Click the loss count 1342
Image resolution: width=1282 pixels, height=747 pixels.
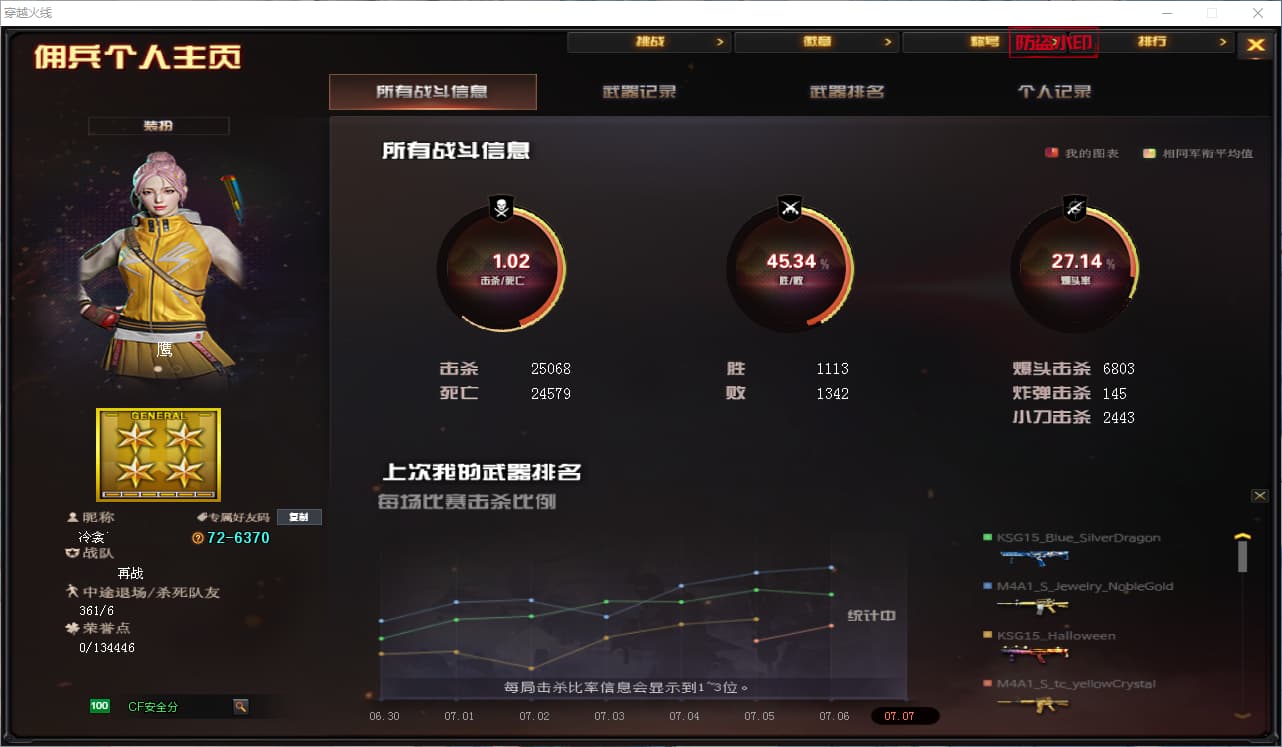(832, 394)
